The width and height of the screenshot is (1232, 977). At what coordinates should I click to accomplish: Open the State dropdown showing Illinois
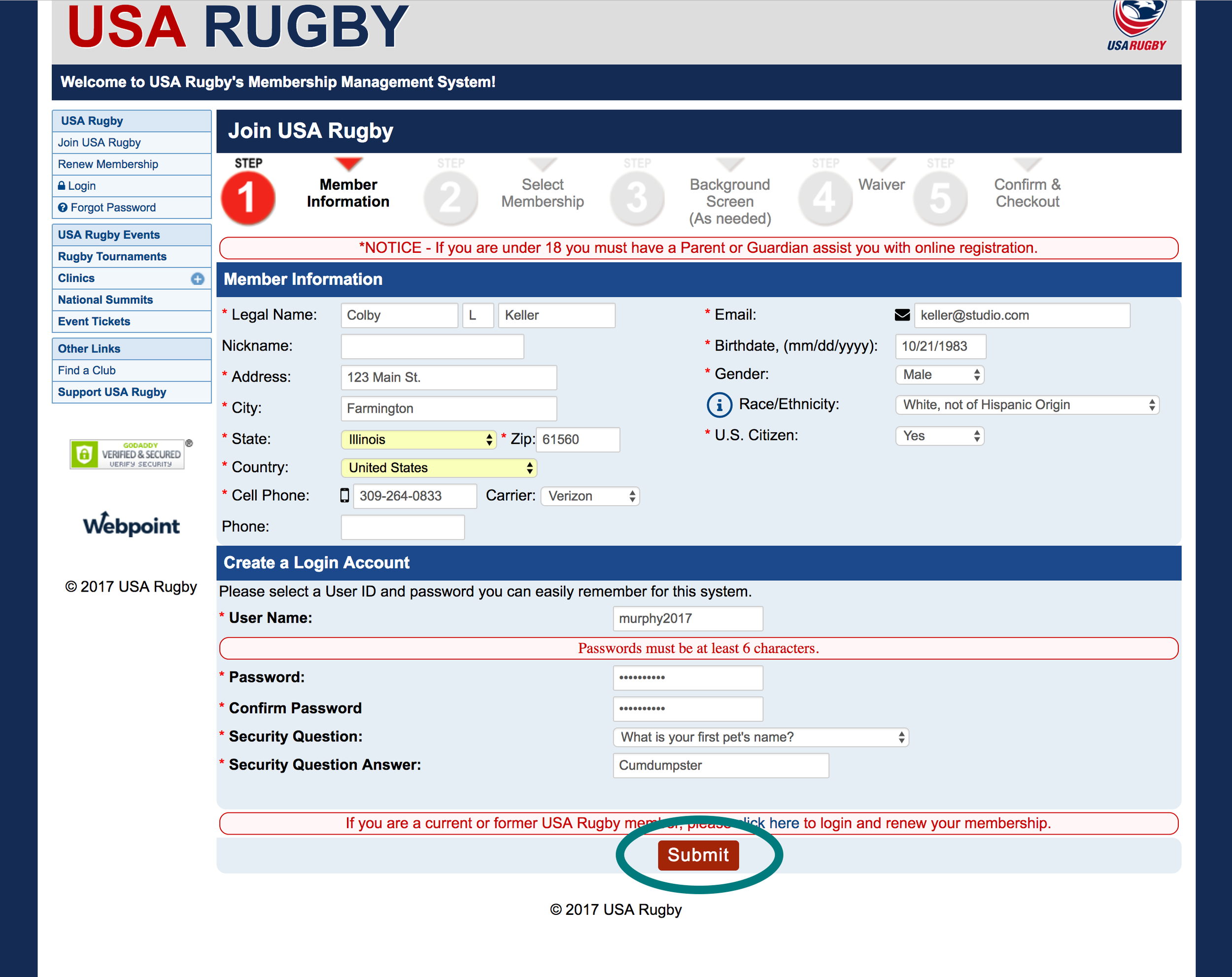coord(419,439)
